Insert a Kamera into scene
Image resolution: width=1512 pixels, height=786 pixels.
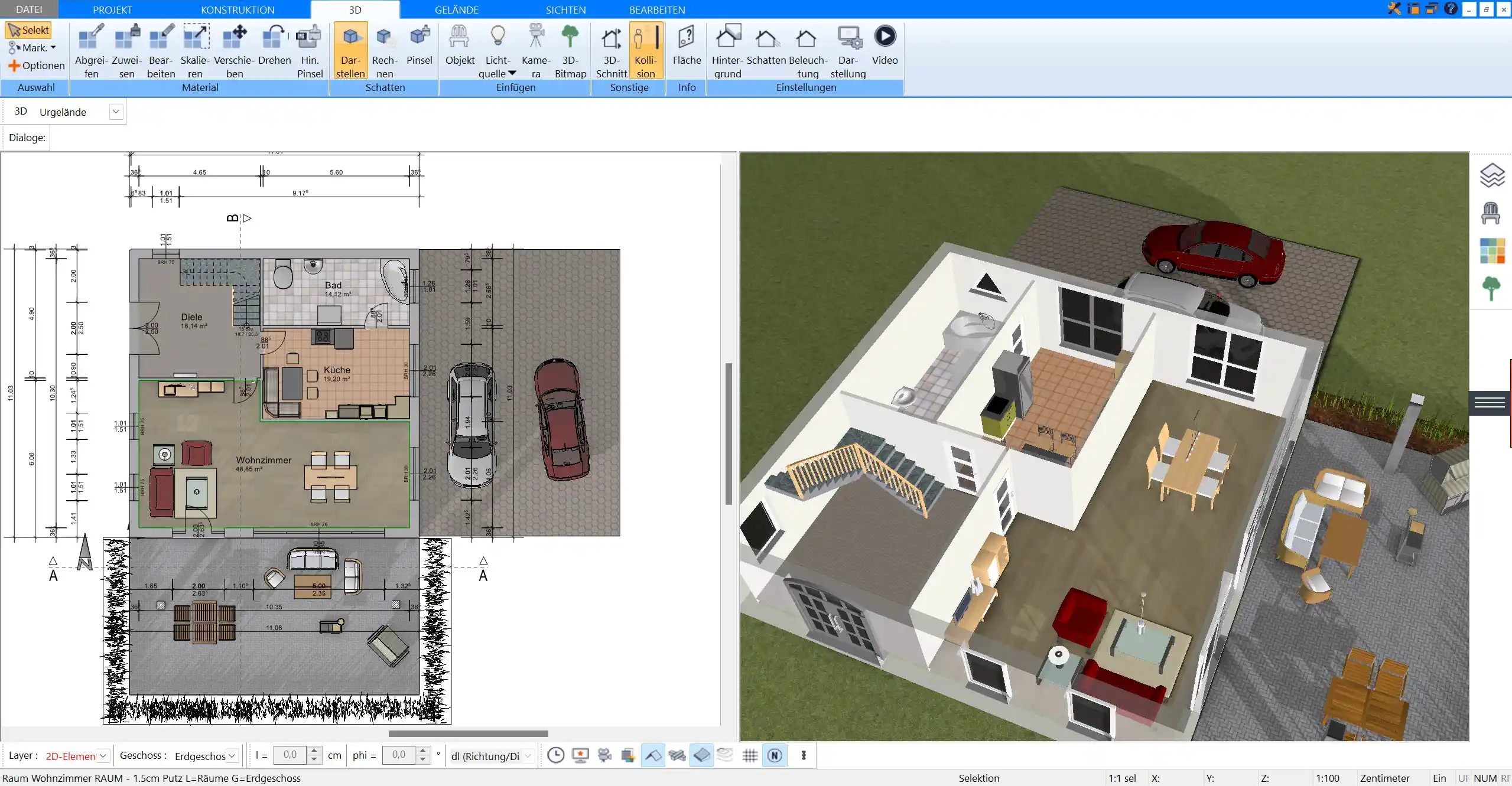(536, 51)
